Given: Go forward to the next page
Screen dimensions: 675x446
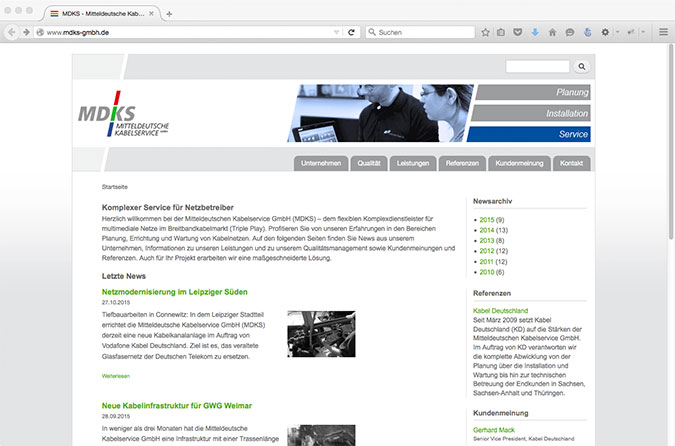Looking at the screenshot, I should (26, 32).
